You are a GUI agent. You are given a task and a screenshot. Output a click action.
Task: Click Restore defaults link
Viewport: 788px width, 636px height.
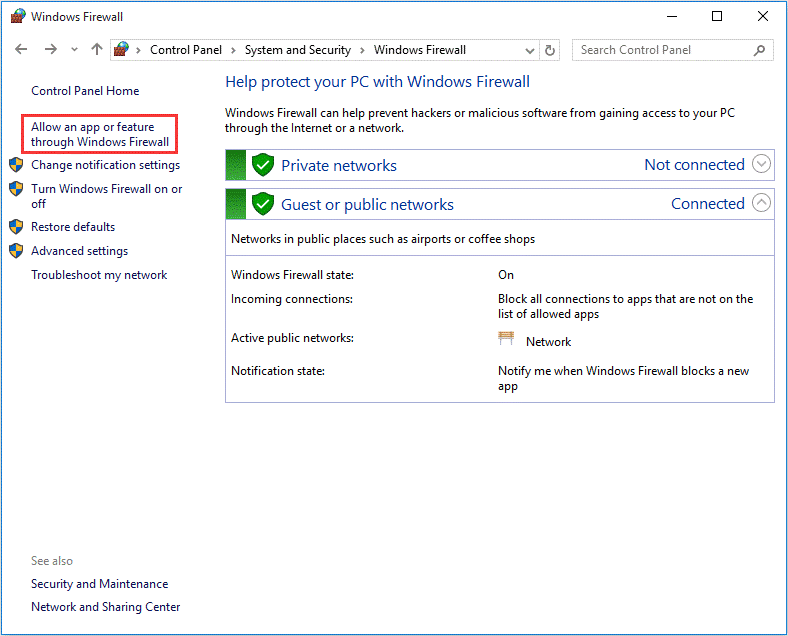(73, 227)
